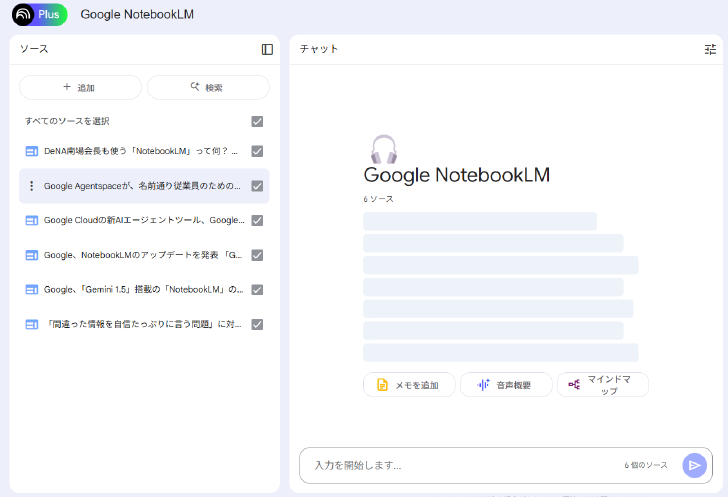Open source Google Agentspaceが、名前通り
728x497 pixels.
[x=142, y=186]
